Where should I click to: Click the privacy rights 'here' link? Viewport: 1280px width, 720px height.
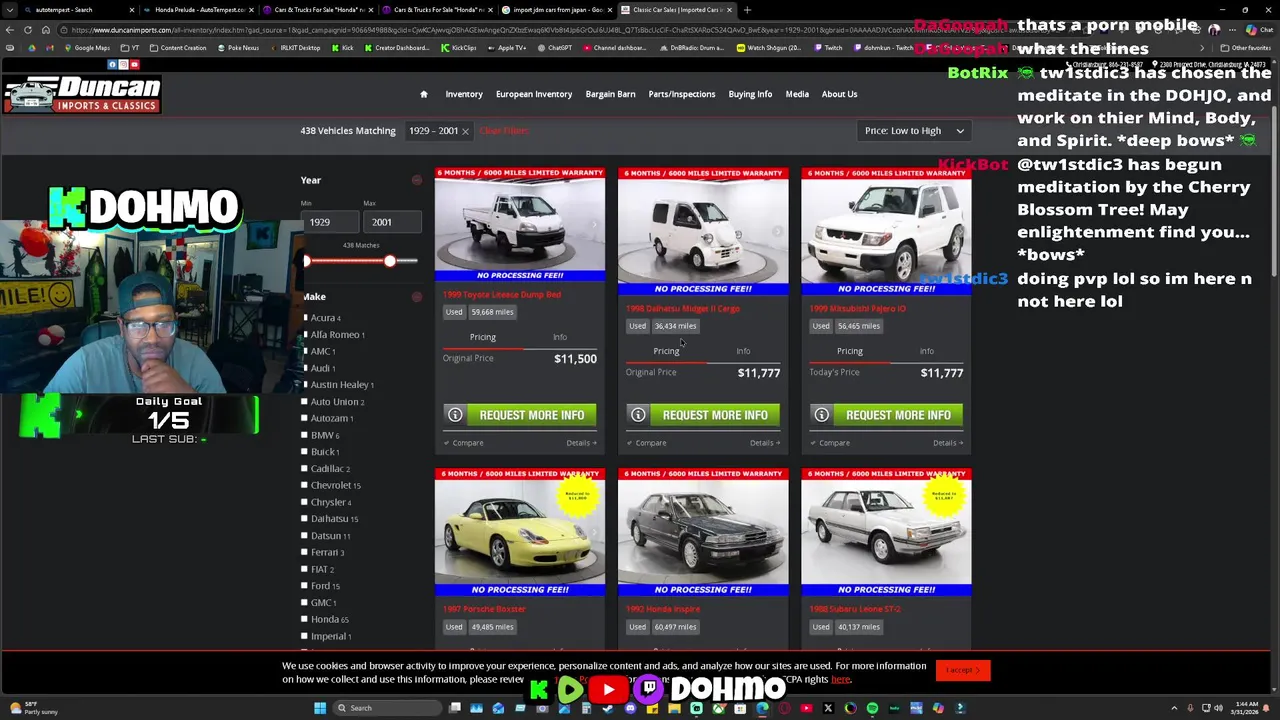point(841,680)
